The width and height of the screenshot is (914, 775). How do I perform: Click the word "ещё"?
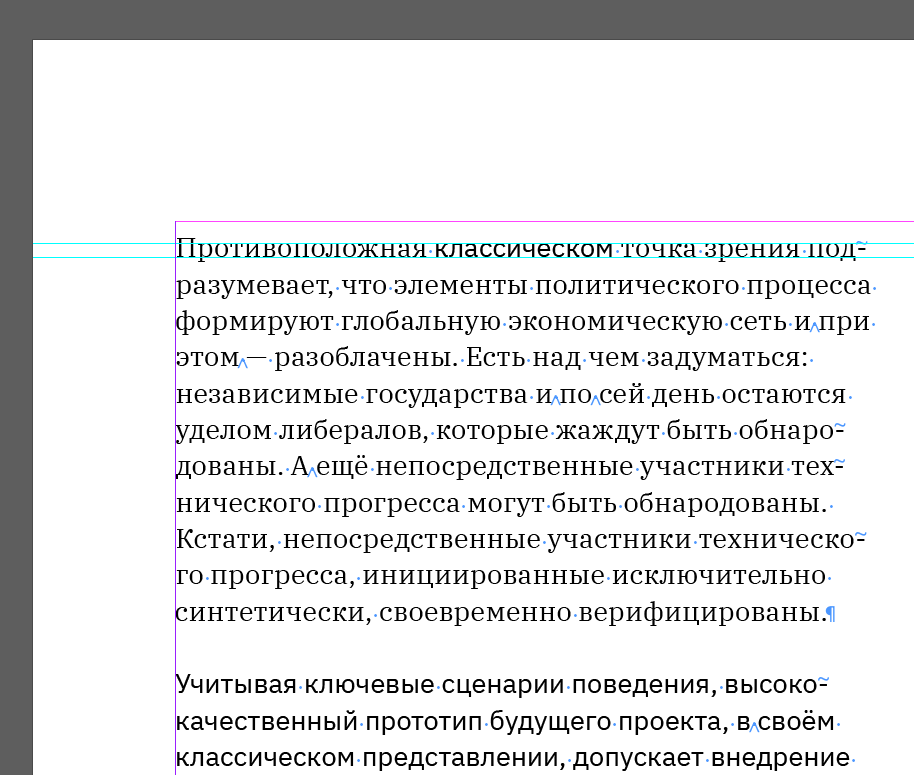[x=342, y=466]
